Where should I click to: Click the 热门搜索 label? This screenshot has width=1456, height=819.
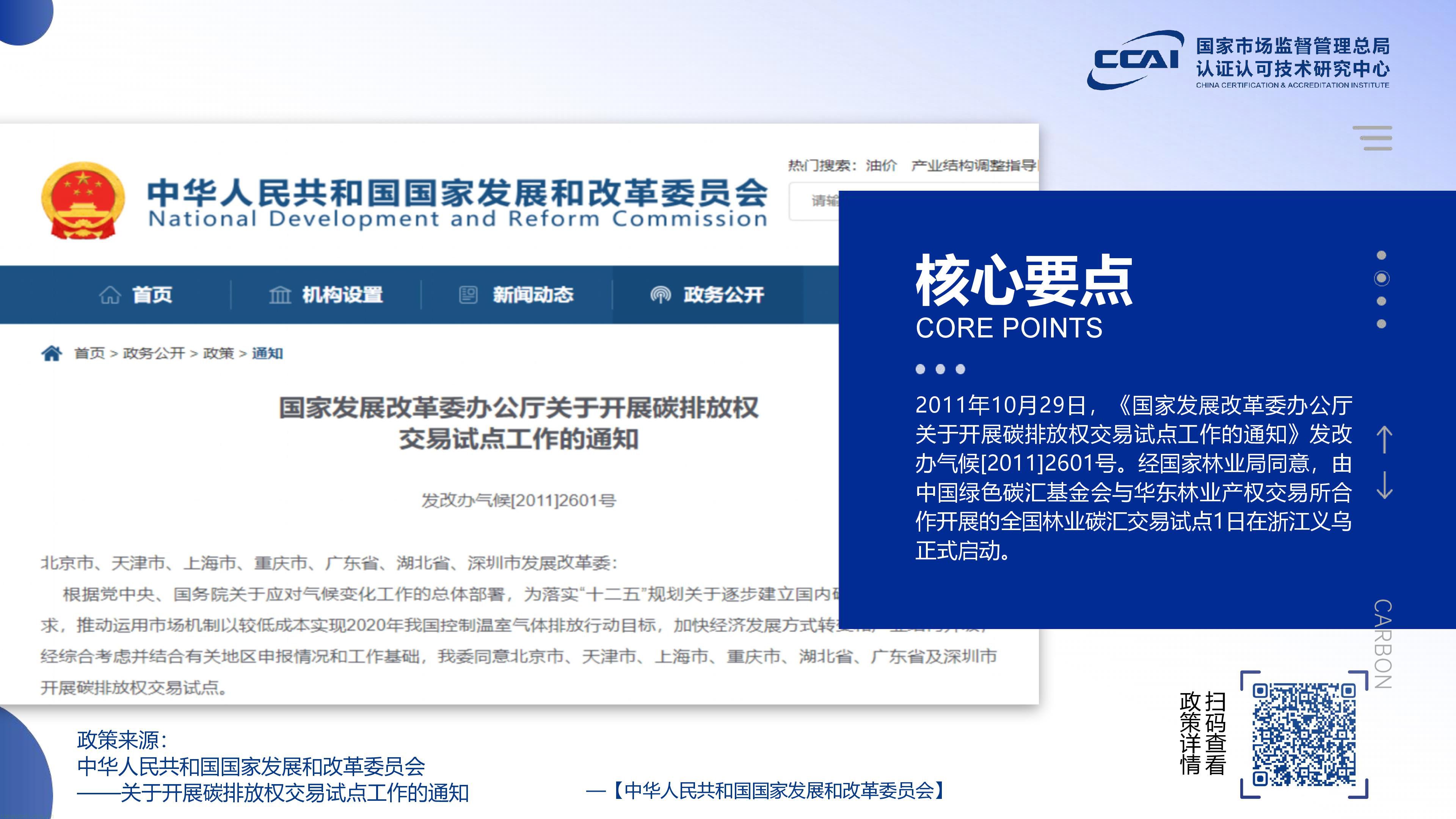click(x=822, y=166)
